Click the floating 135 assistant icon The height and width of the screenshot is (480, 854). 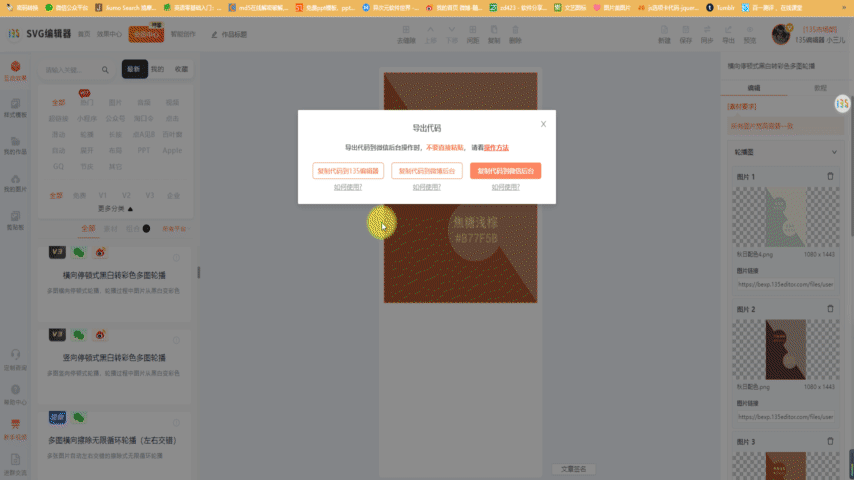pos(843,103)
